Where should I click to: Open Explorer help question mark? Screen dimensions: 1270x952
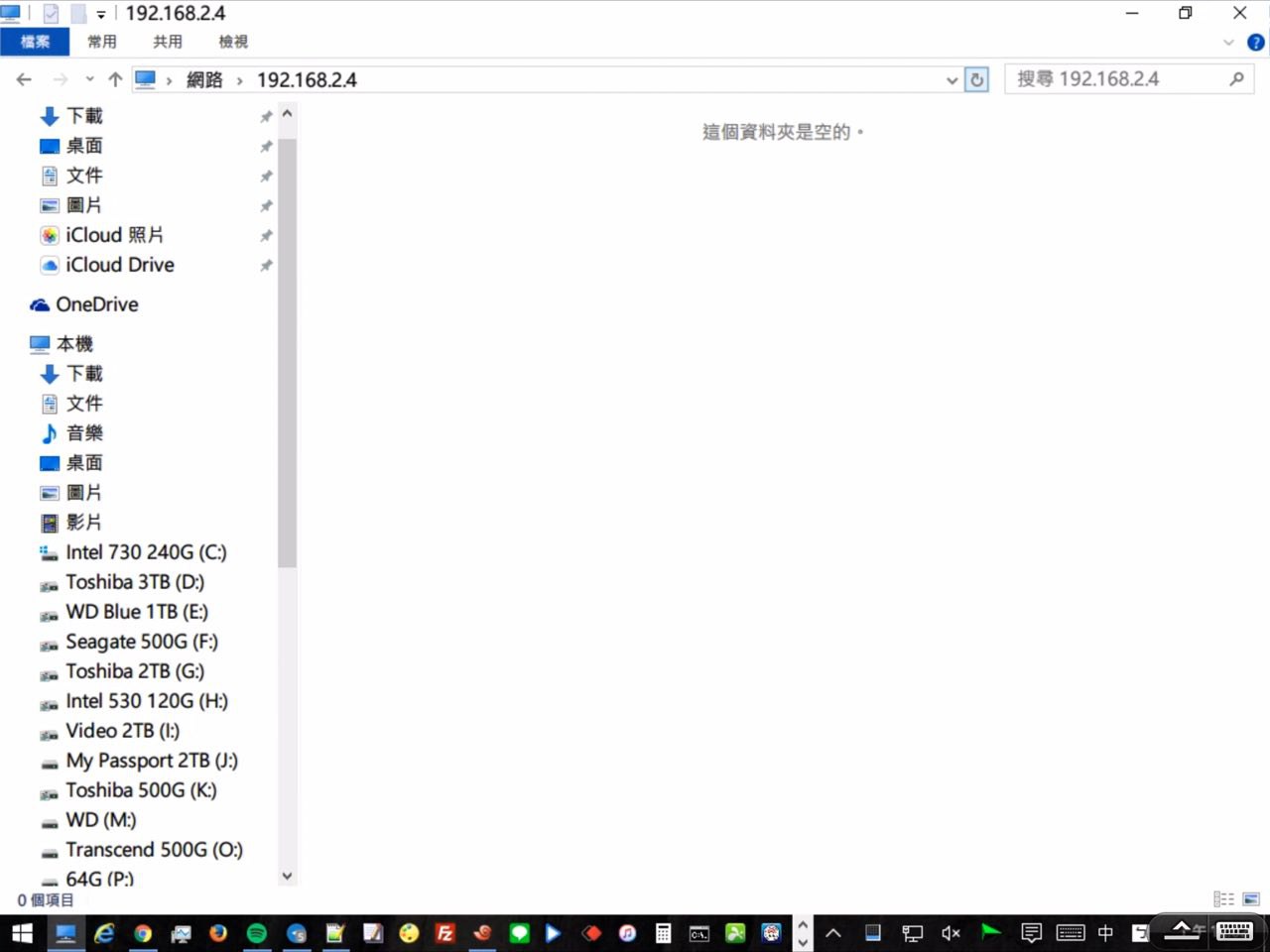pos(1255,43)
